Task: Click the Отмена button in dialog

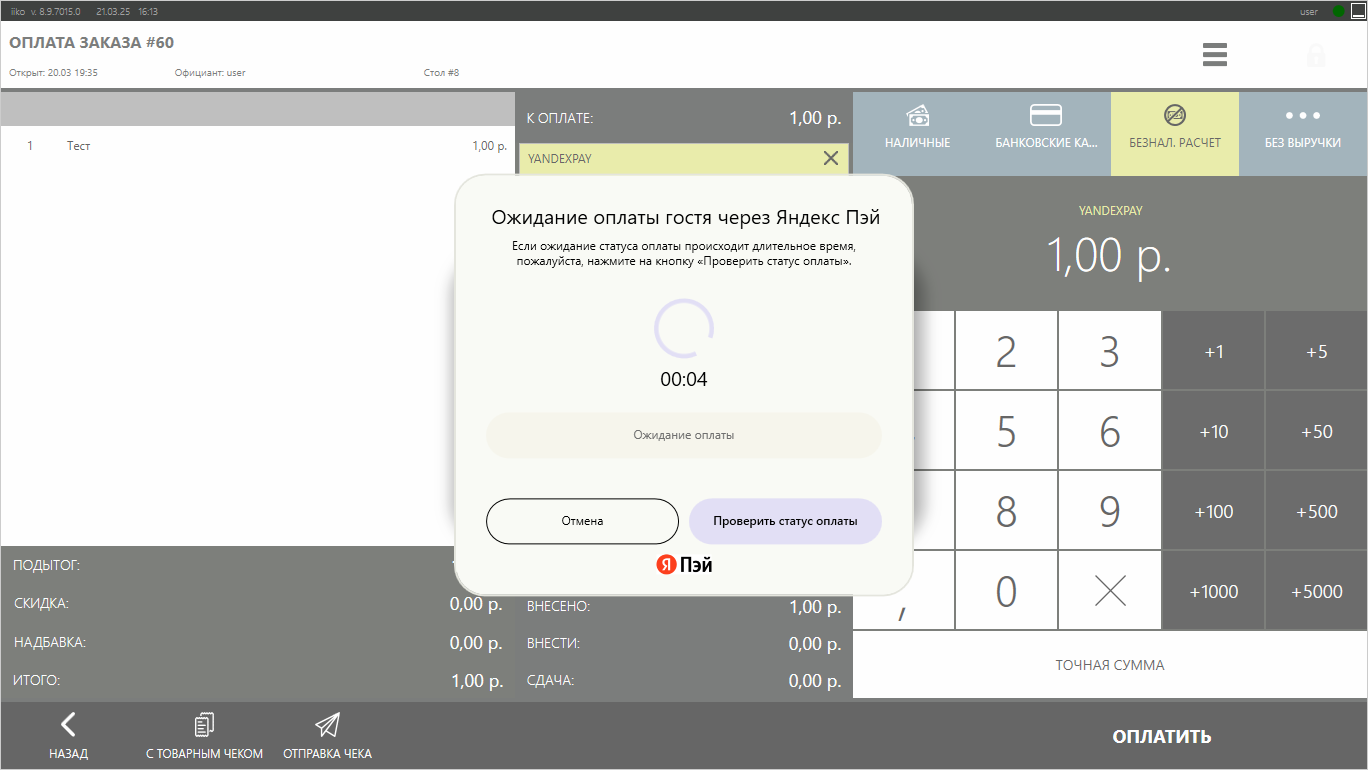Action: point(582,521)
